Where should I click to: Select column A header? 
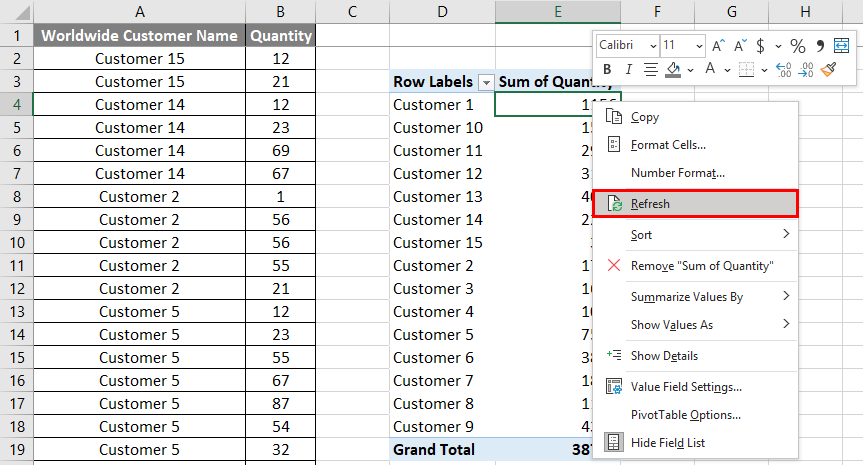(x=140, y=12)
